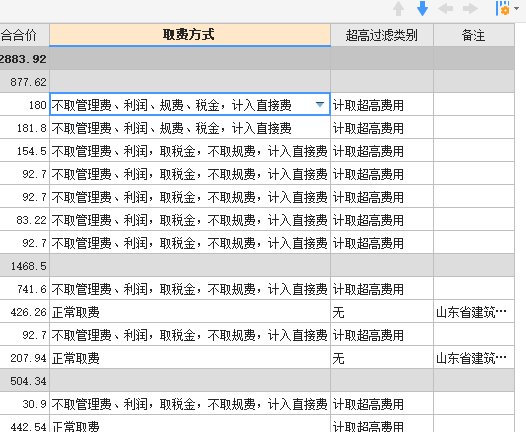Select the 2883.92 total cell
Screen dimensions: 526x432
24,59
